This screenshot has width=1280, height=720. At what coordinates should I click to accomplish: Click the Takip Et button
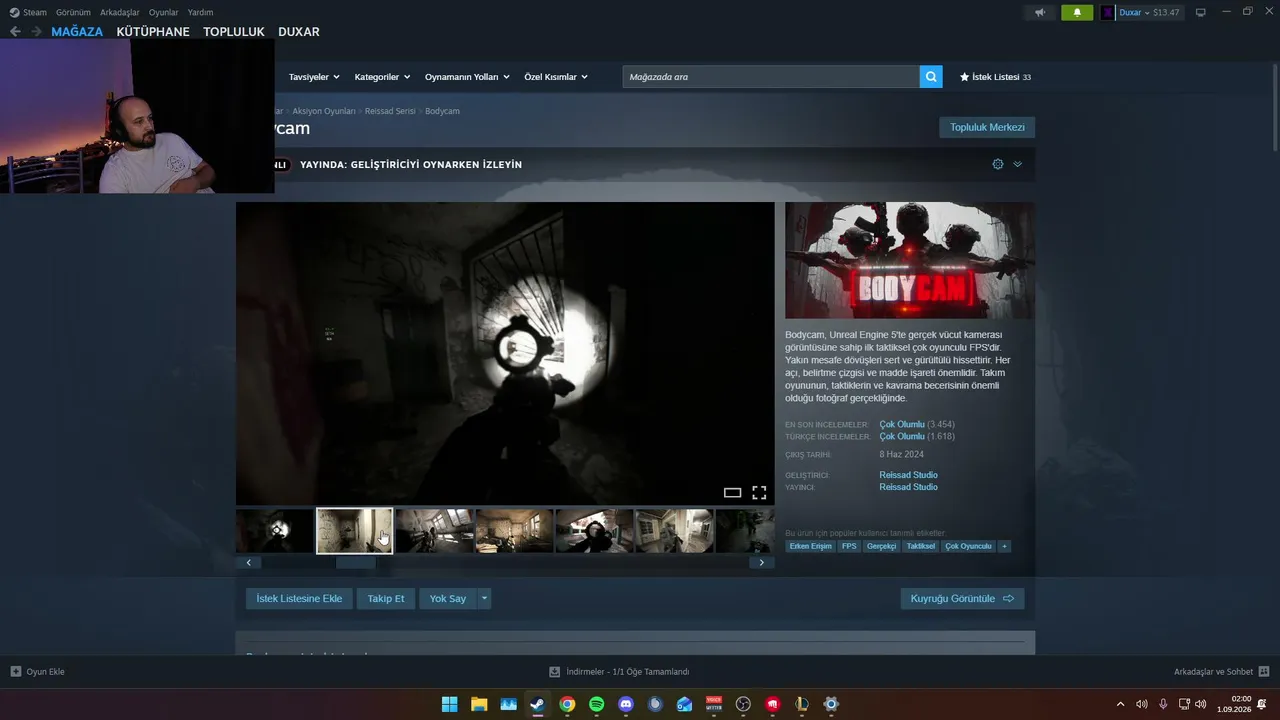[x=386, y=598]
